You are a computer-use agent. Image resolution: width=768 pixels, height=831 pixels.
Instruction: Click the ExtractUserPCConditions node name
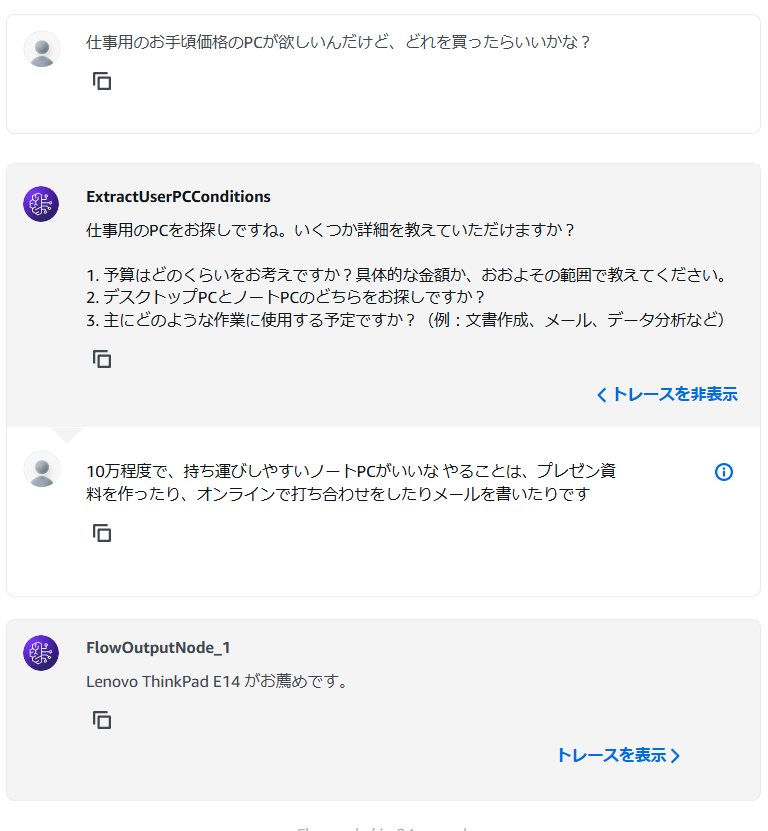pyautogui.click(x=178, y=197)
